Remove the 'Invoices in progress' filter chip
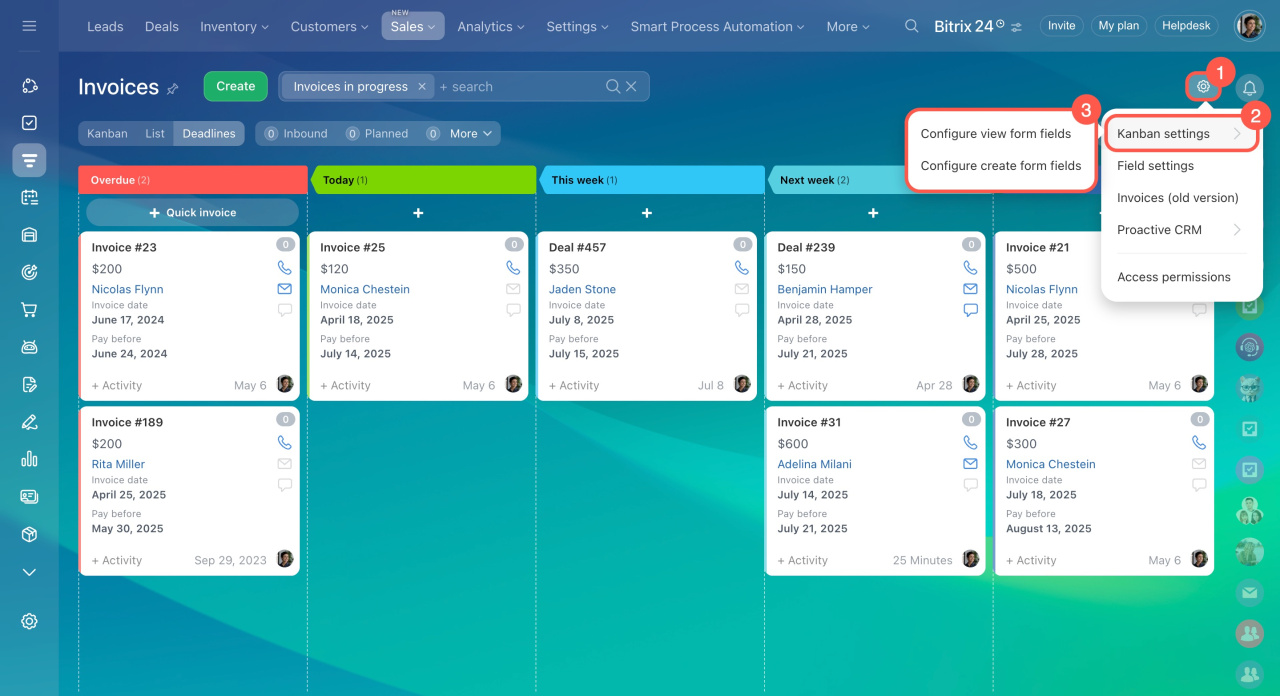The width and height of the screenshot is (1280, 696). pyautogui.click(x=422, y=87)
